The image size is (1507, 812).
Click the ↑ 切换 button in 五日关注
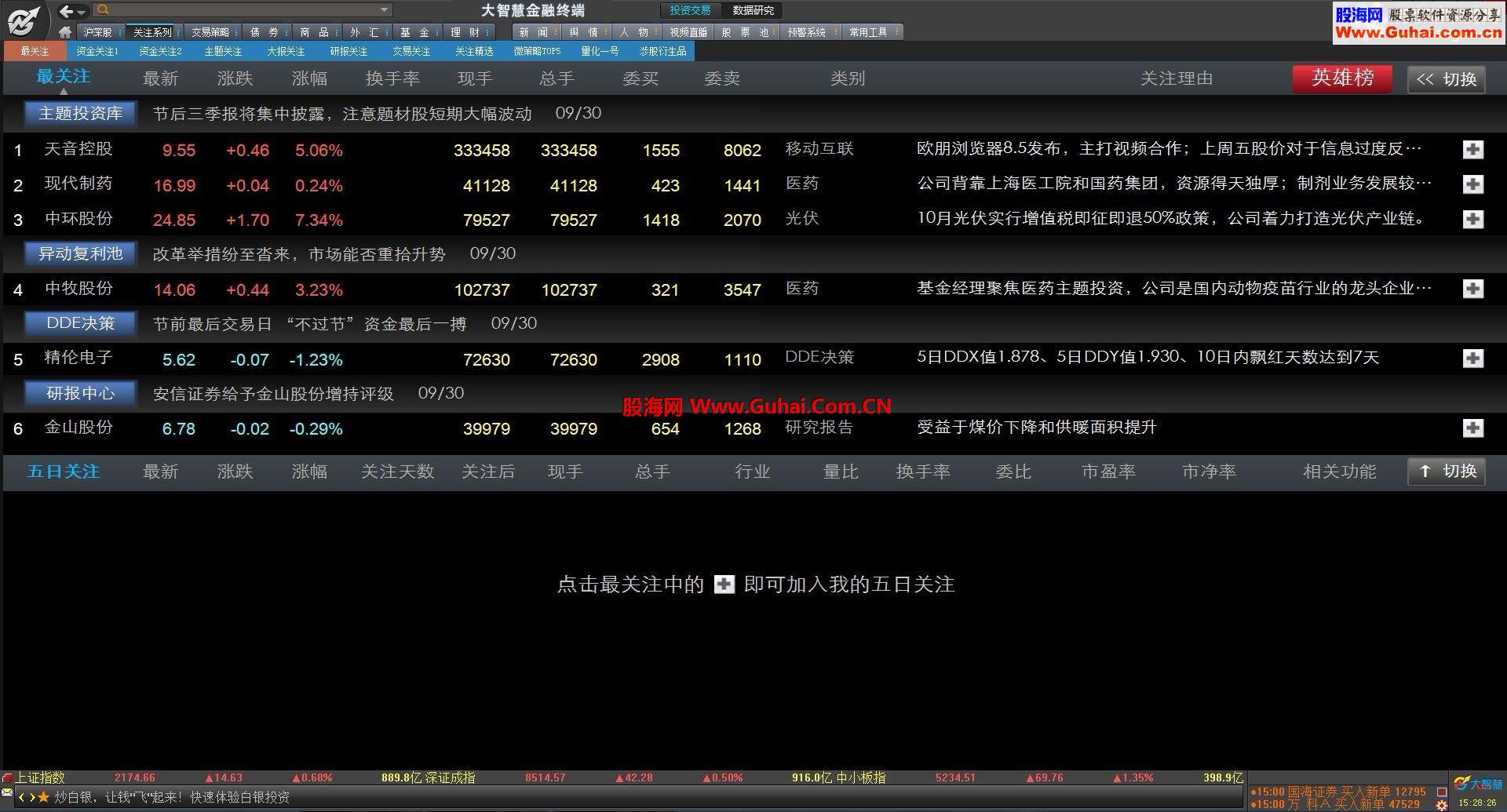[1447, 472]
